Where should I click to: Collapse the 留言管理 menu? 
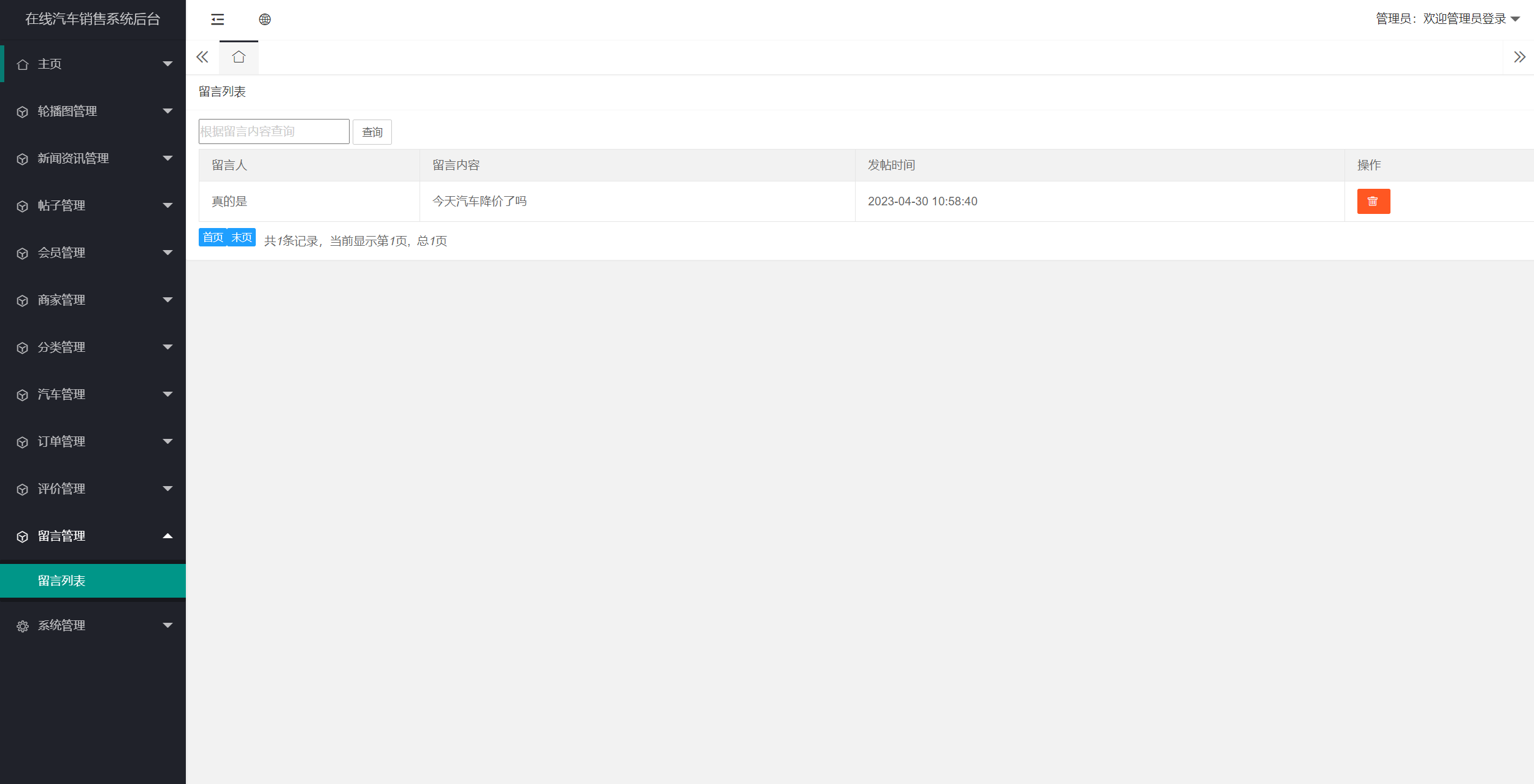pos(167,536)
